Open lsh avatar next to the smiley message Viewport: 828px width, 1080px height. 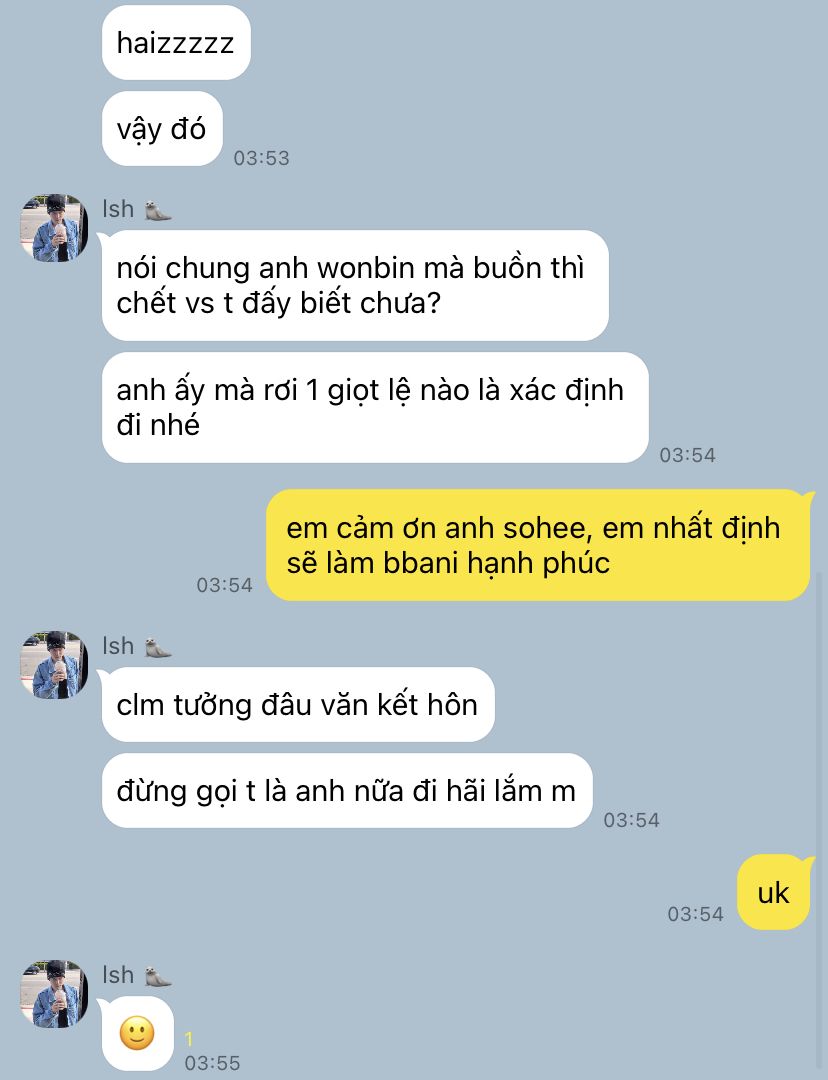tap(54, 994)
